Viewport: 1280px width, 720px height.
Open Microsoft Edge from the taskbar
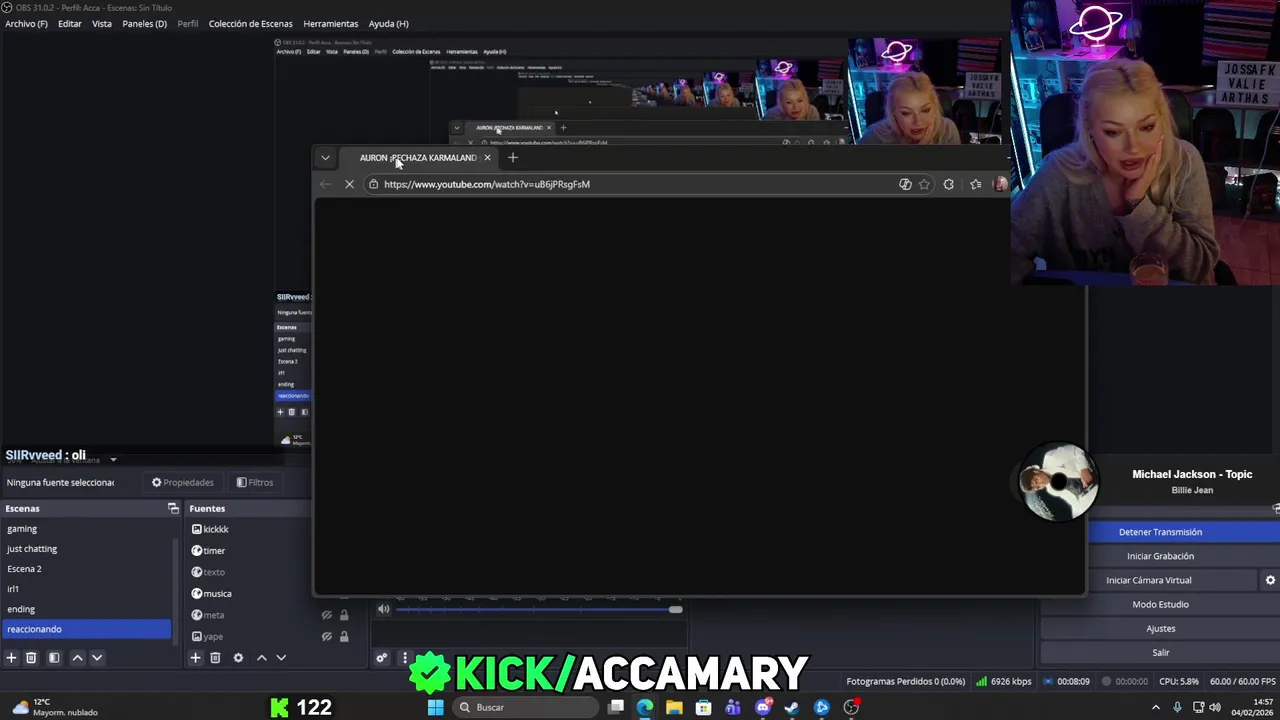(645, 707)
